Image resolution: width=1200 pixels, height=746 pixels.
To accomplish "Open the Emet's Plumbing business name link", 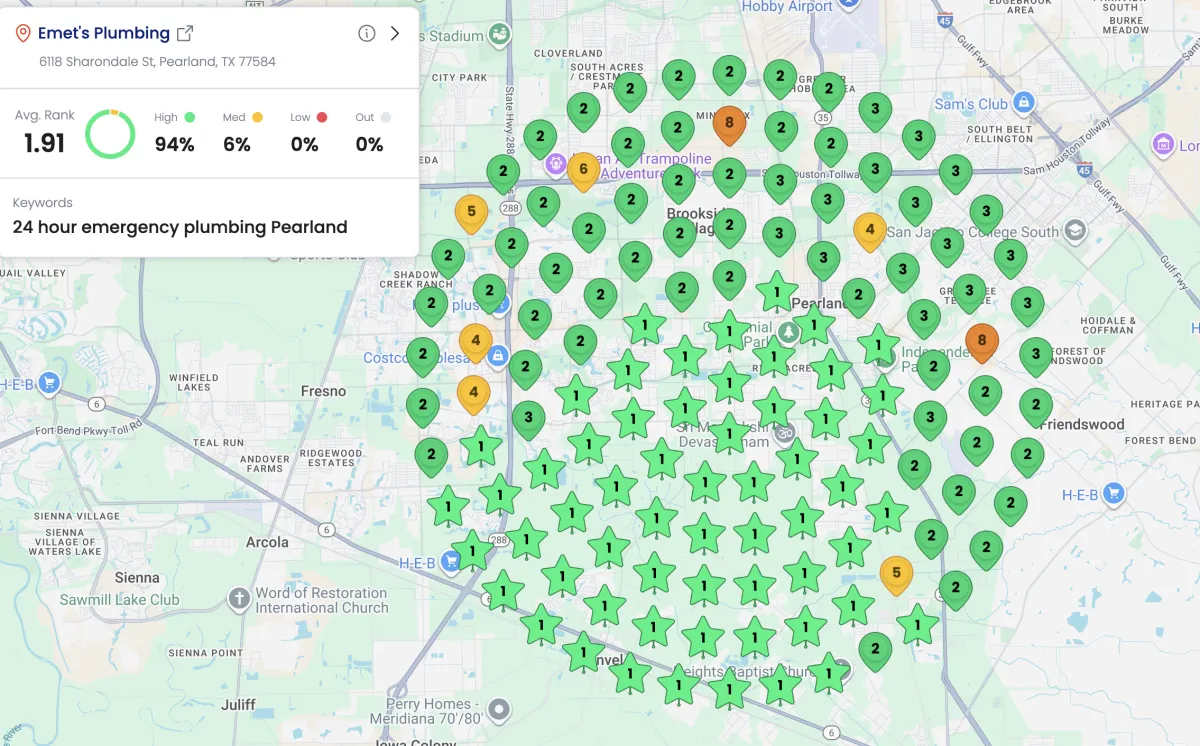I will click(x=104, y=33).
